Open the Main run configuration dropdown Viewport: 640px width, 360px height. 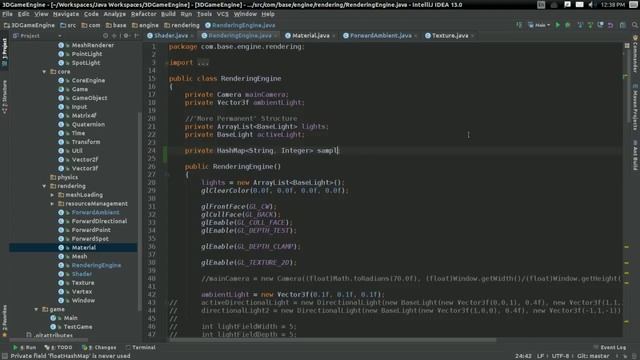click(x=539, y=25)
